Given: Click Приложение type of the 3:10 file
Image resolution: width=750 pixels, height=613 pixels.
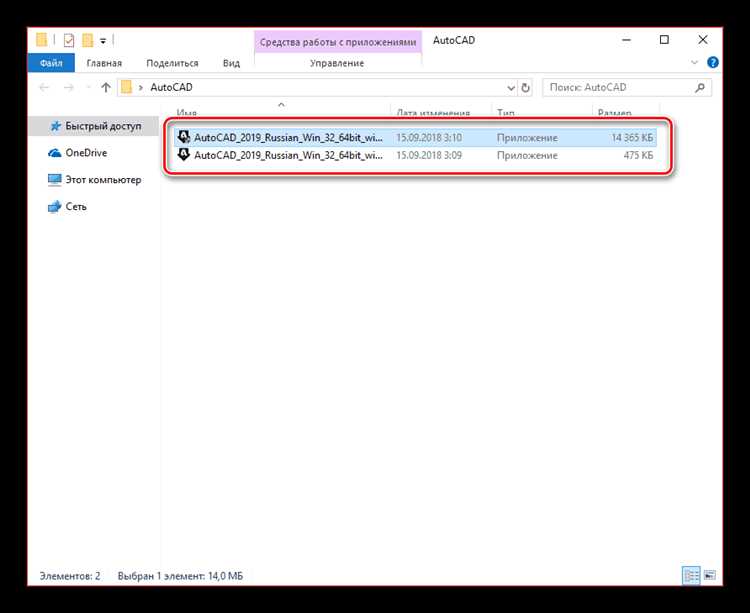Looking at the screenshot, I should coord(527,138).
